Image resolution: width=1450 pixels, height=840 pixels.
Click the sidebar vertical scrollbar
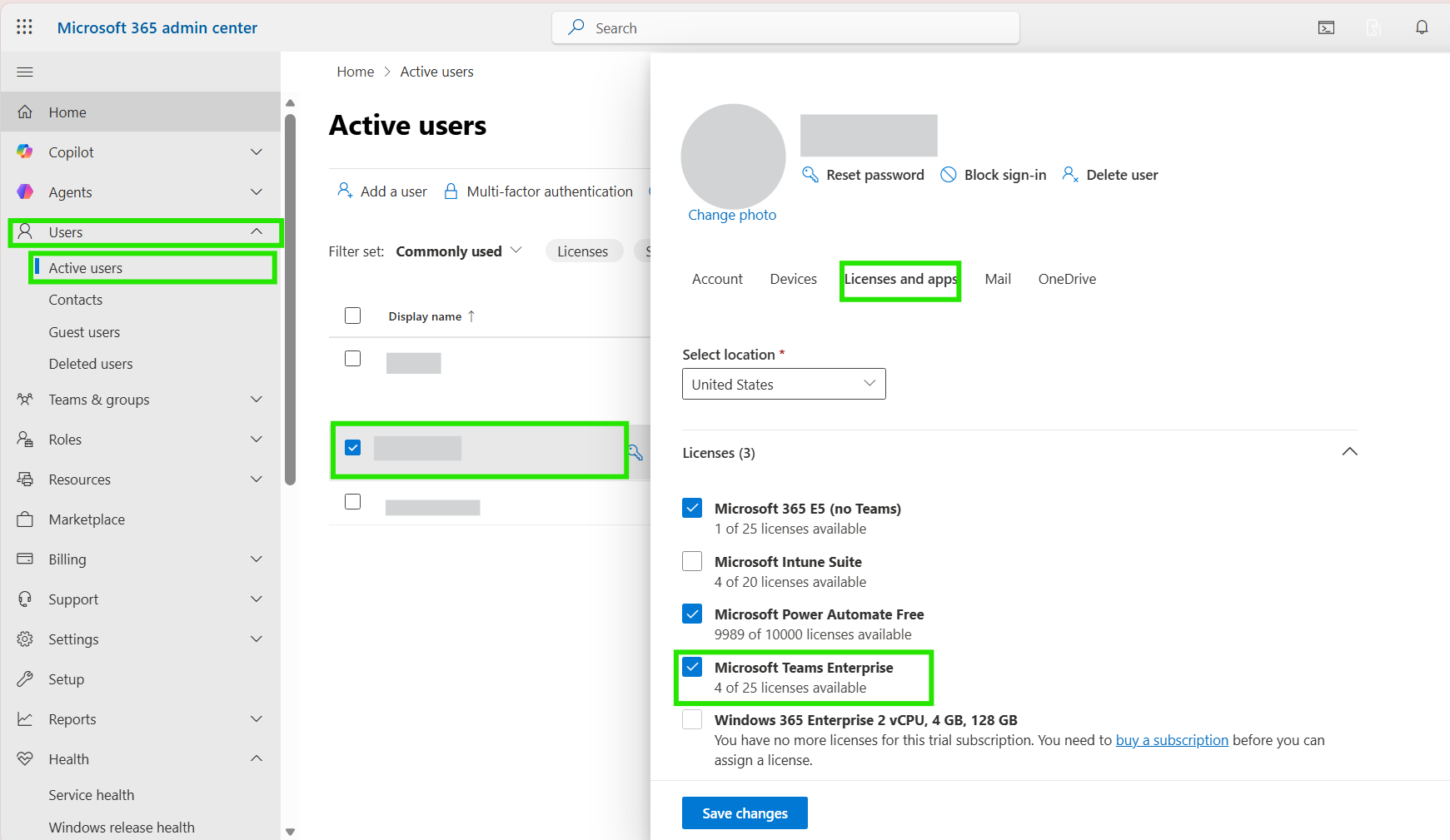[290, 300]
